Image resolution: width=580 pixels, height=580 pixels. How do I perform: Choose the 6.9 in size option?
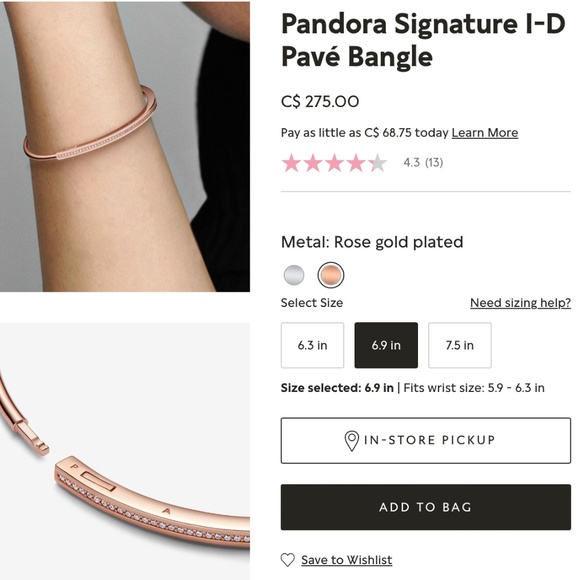coord(386,345)
